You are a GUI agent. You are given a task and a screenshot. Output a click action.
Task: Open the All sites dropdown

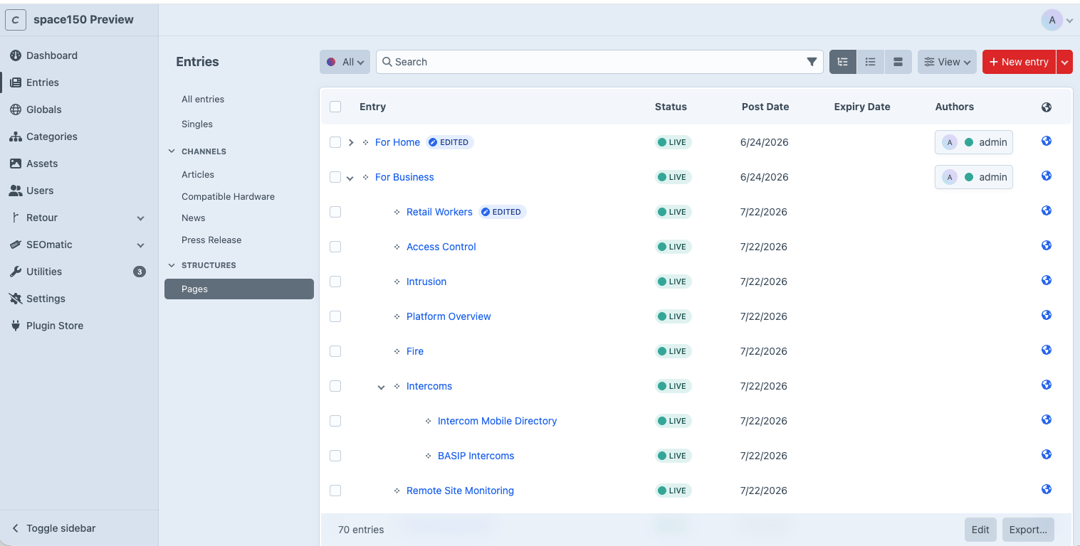[345, 62]
